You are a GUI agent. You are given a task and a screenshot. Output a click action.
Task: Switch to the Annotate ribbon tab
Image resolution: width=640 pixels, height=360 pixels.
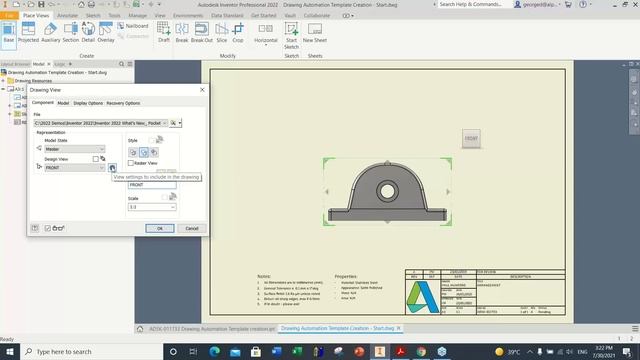[x=67, y=16]
